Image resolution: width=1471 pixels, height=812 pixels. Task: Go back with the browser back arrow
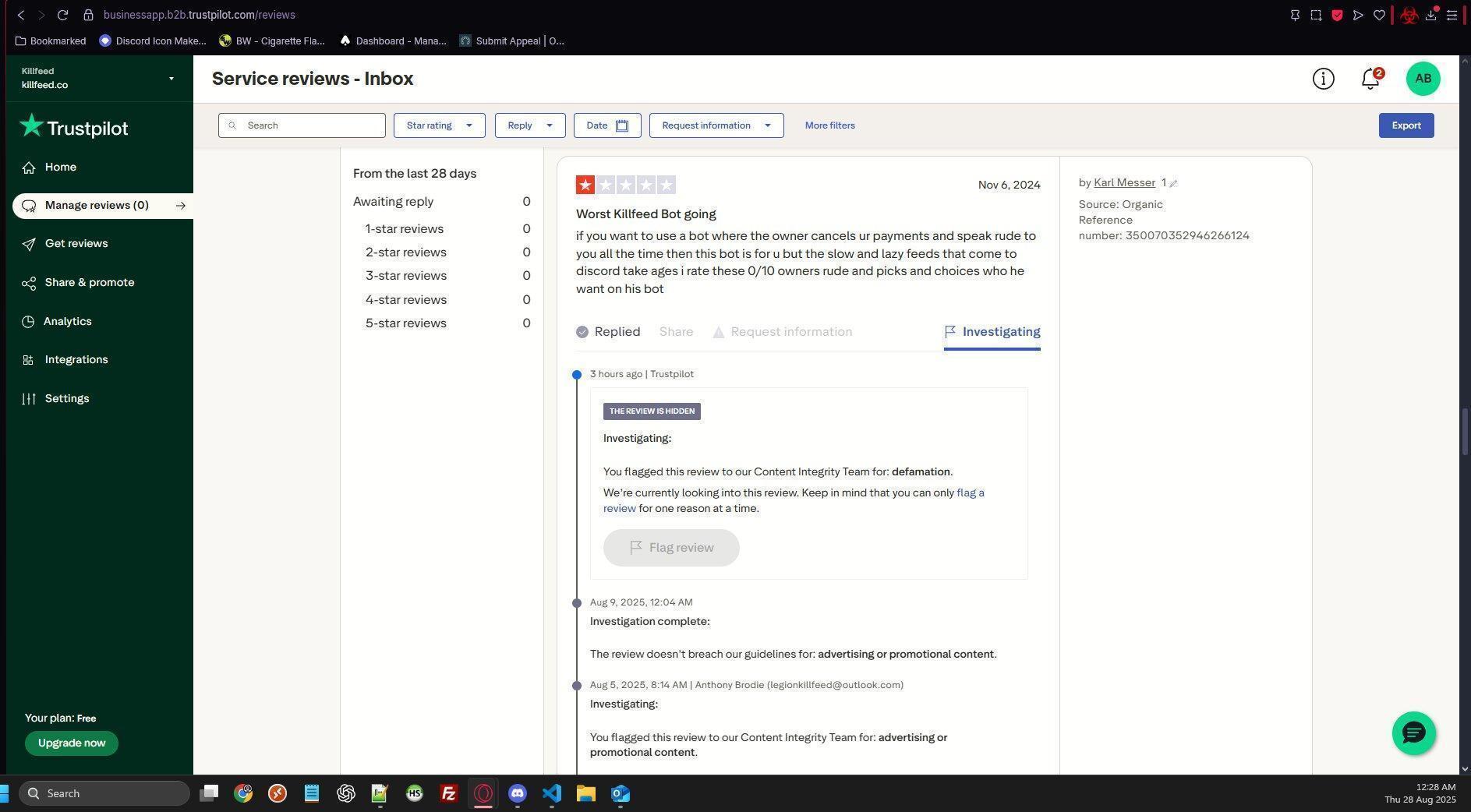pos(21,15)
